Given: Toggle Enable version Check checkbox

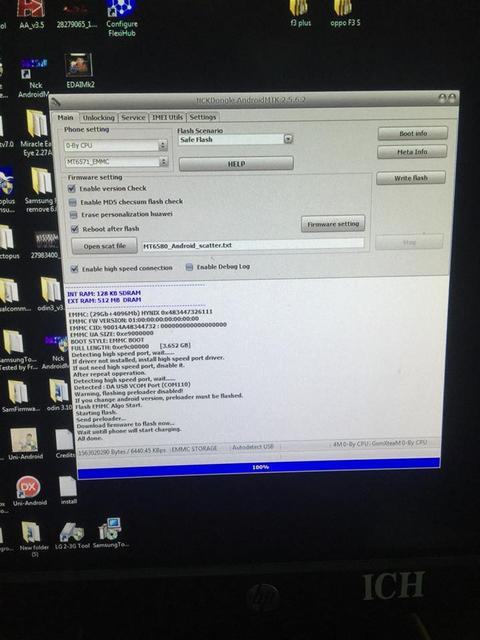Looking at the screenshot, I should coord(72,189).
